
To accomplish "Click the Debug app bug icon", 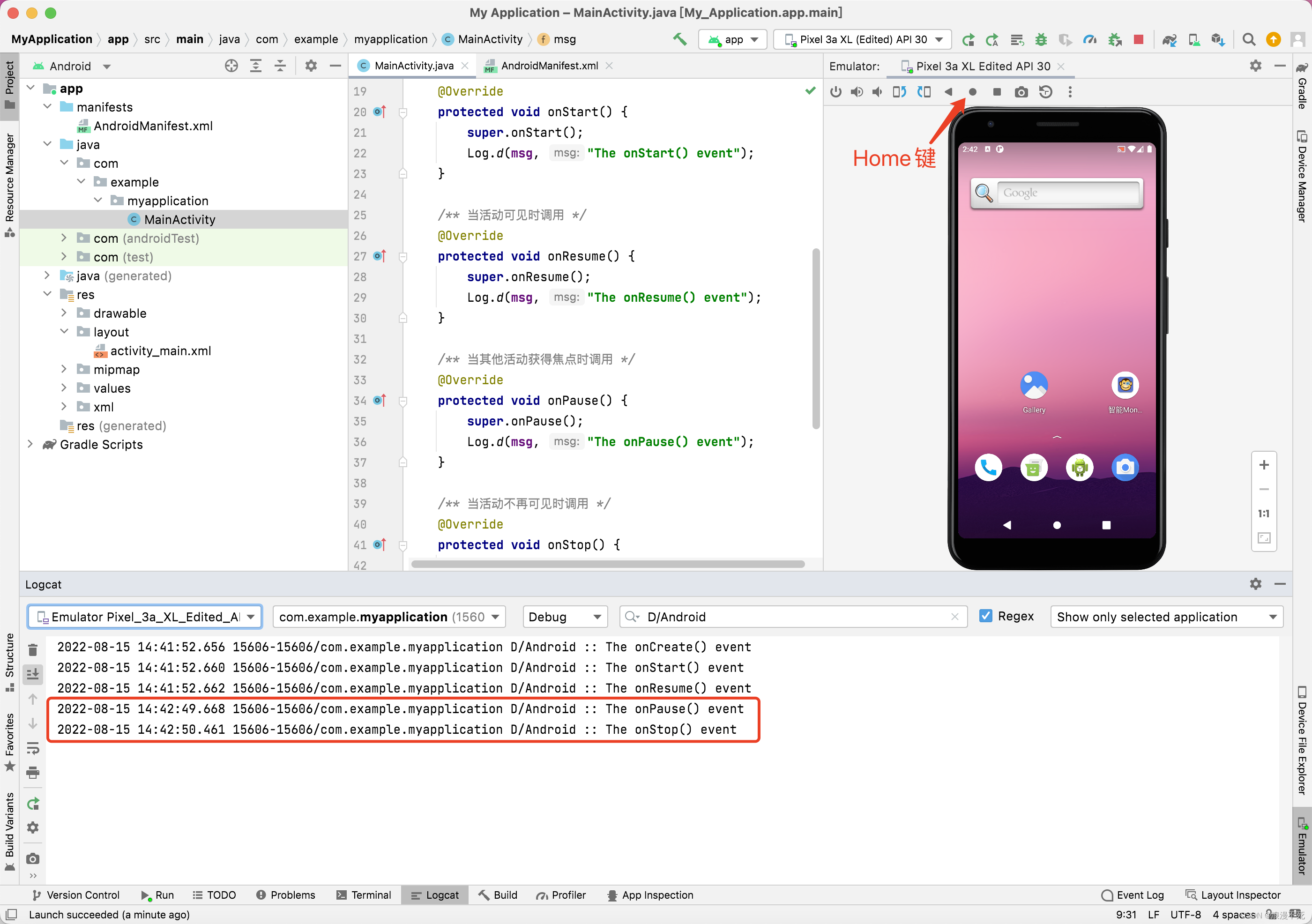I will (x=1041, y=39).
